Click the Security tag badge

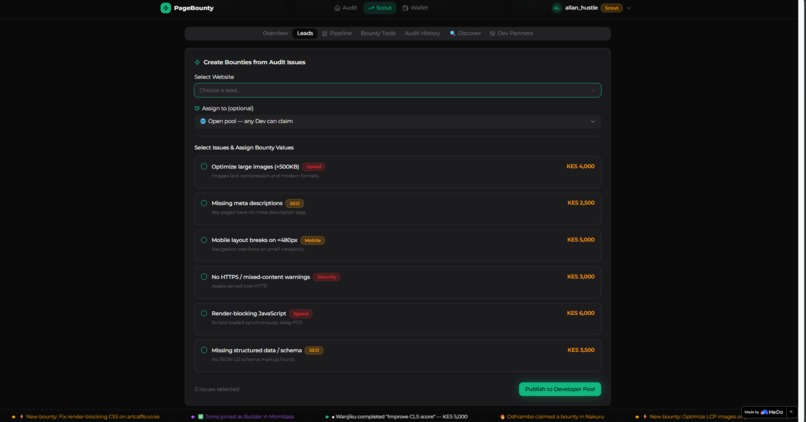coord(326,277)
